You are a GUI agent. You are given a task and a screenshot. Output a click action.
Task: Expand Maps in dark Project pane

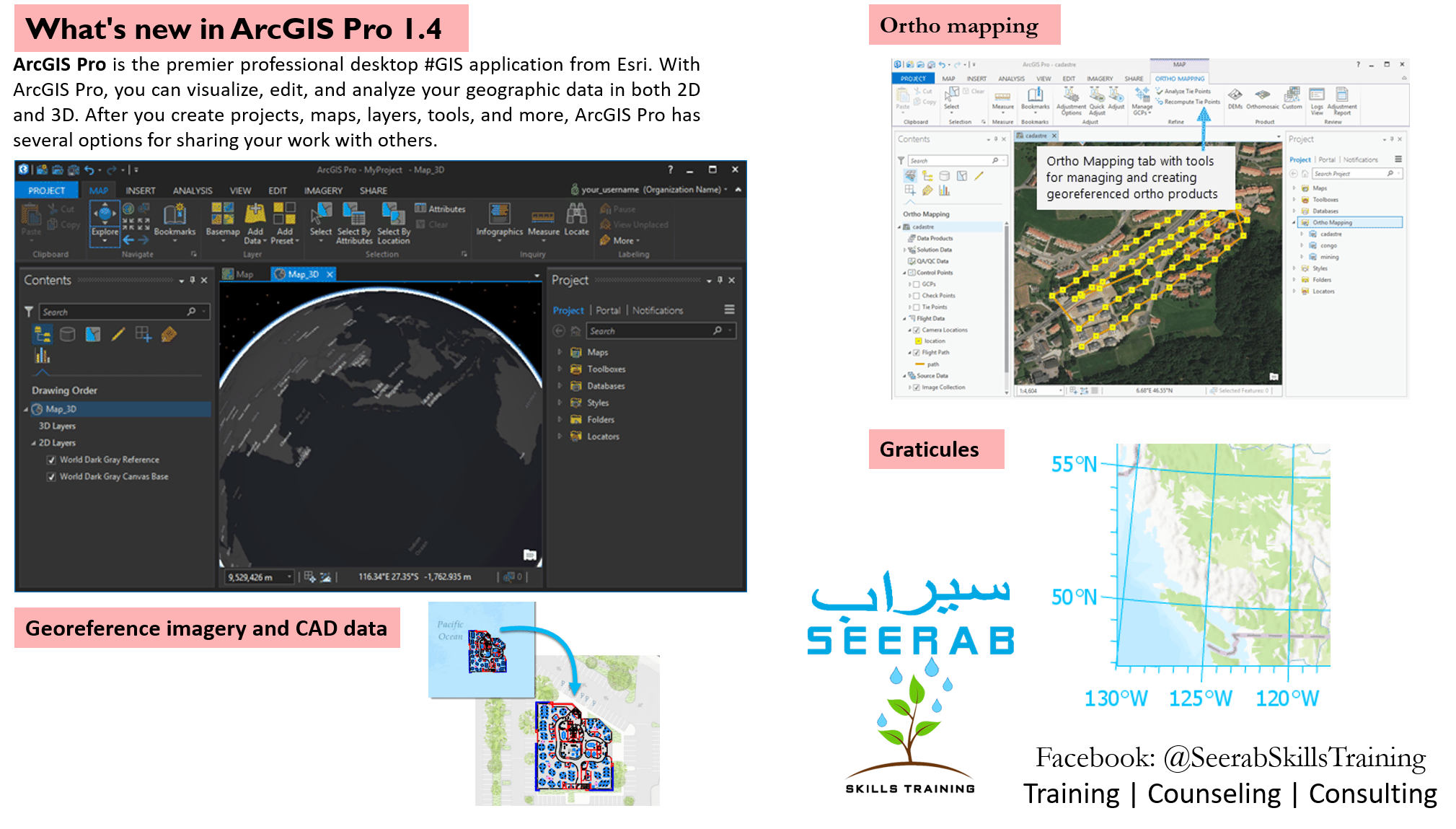pyautogui.click(x=560, y=352)
